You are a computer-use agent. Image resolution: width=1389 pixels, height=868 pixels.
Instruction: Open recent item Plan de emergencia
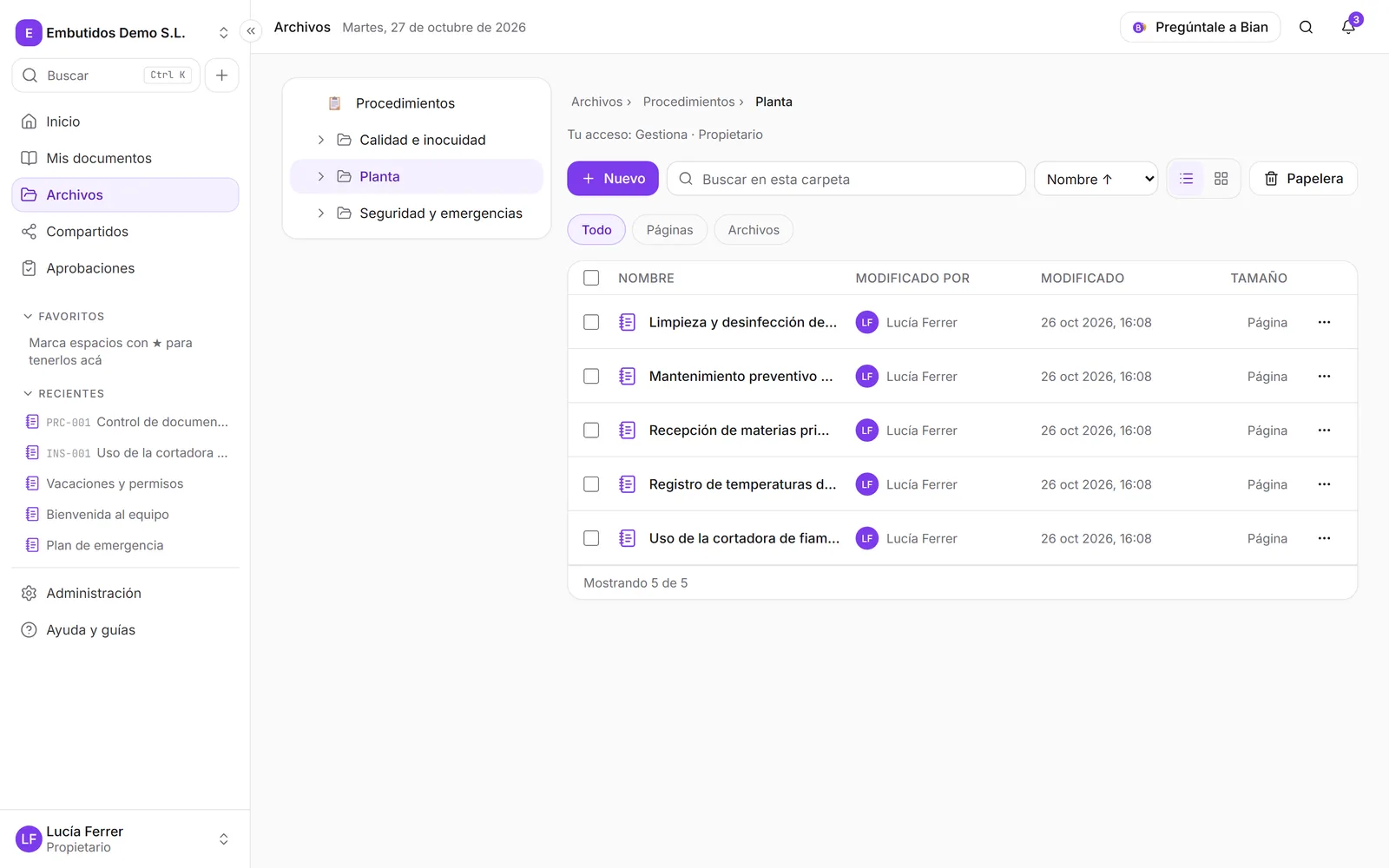pos(125,545)
